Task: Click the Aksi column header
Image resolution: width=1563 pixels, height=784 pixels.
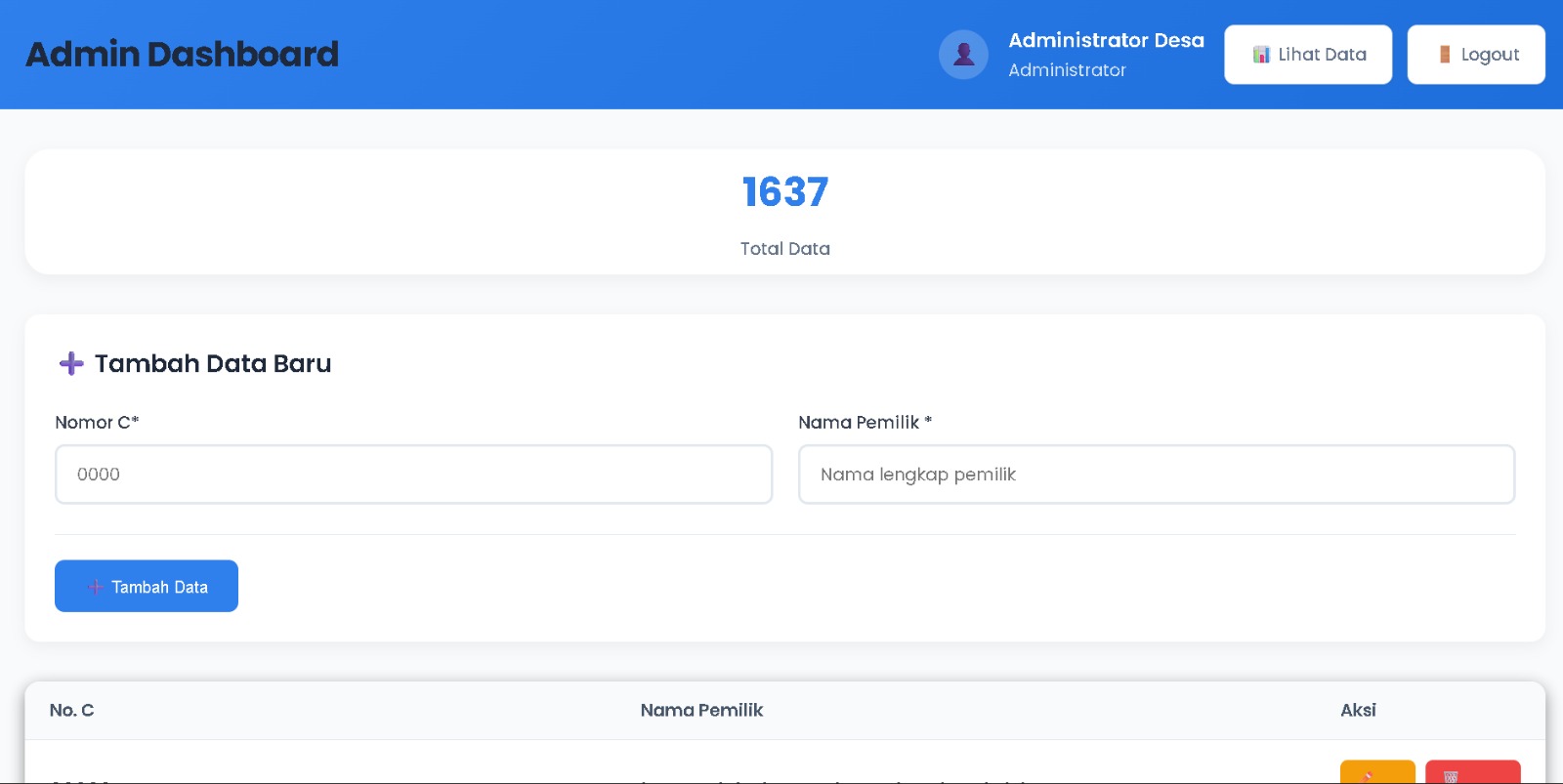Action: pyautogui.click(x=1358, y=710)
